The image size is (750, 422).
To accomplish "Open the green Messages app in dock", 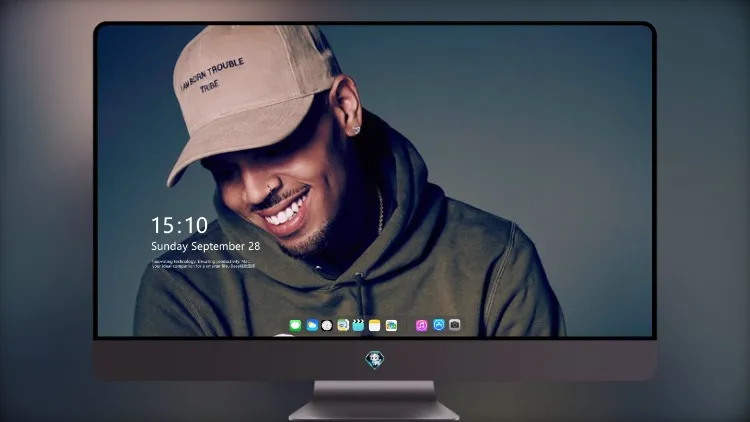I will (295, 325).
